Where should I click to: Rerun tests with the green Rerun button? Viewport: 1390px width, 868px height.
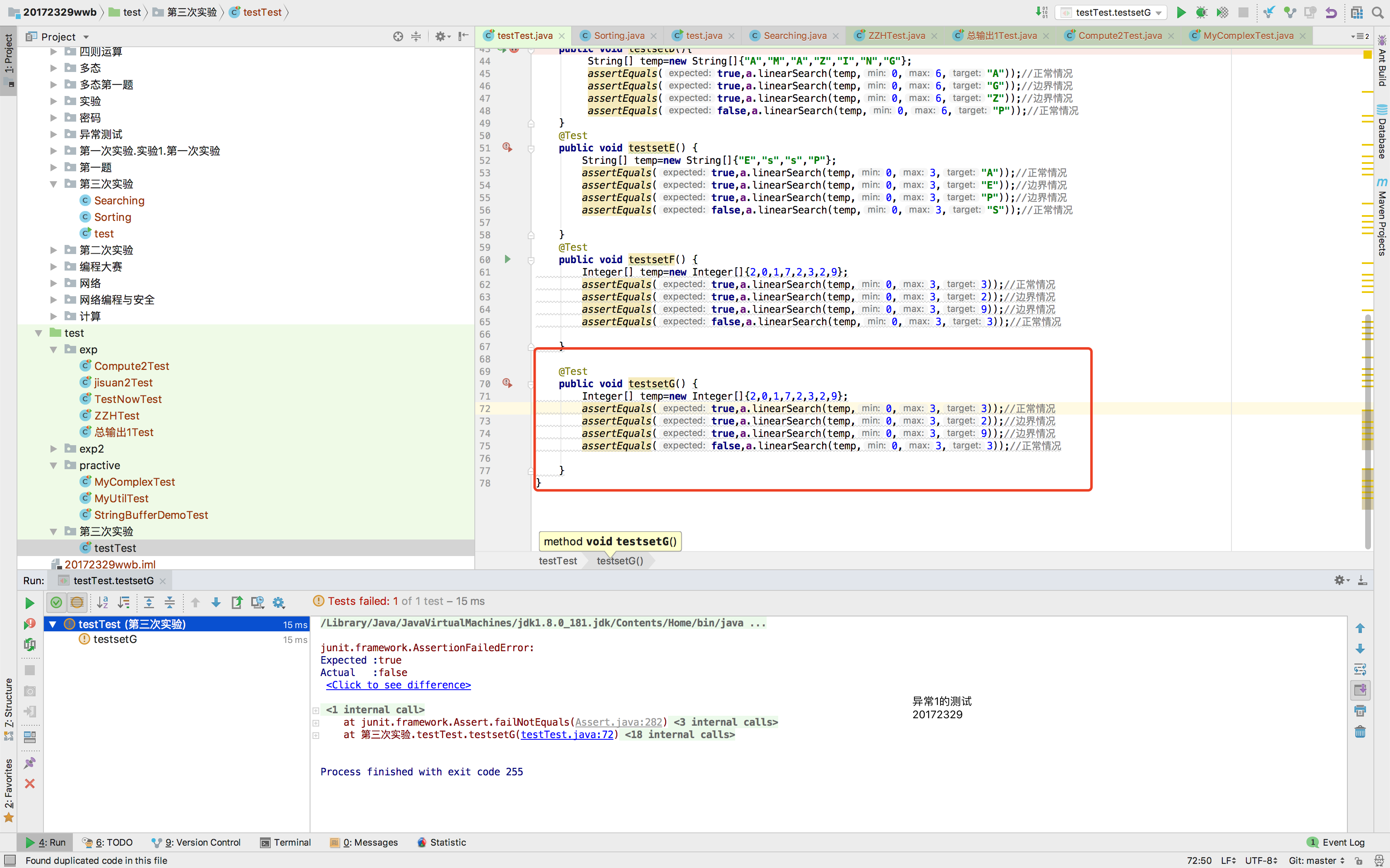pyautogui.click(x=29, y=603)
